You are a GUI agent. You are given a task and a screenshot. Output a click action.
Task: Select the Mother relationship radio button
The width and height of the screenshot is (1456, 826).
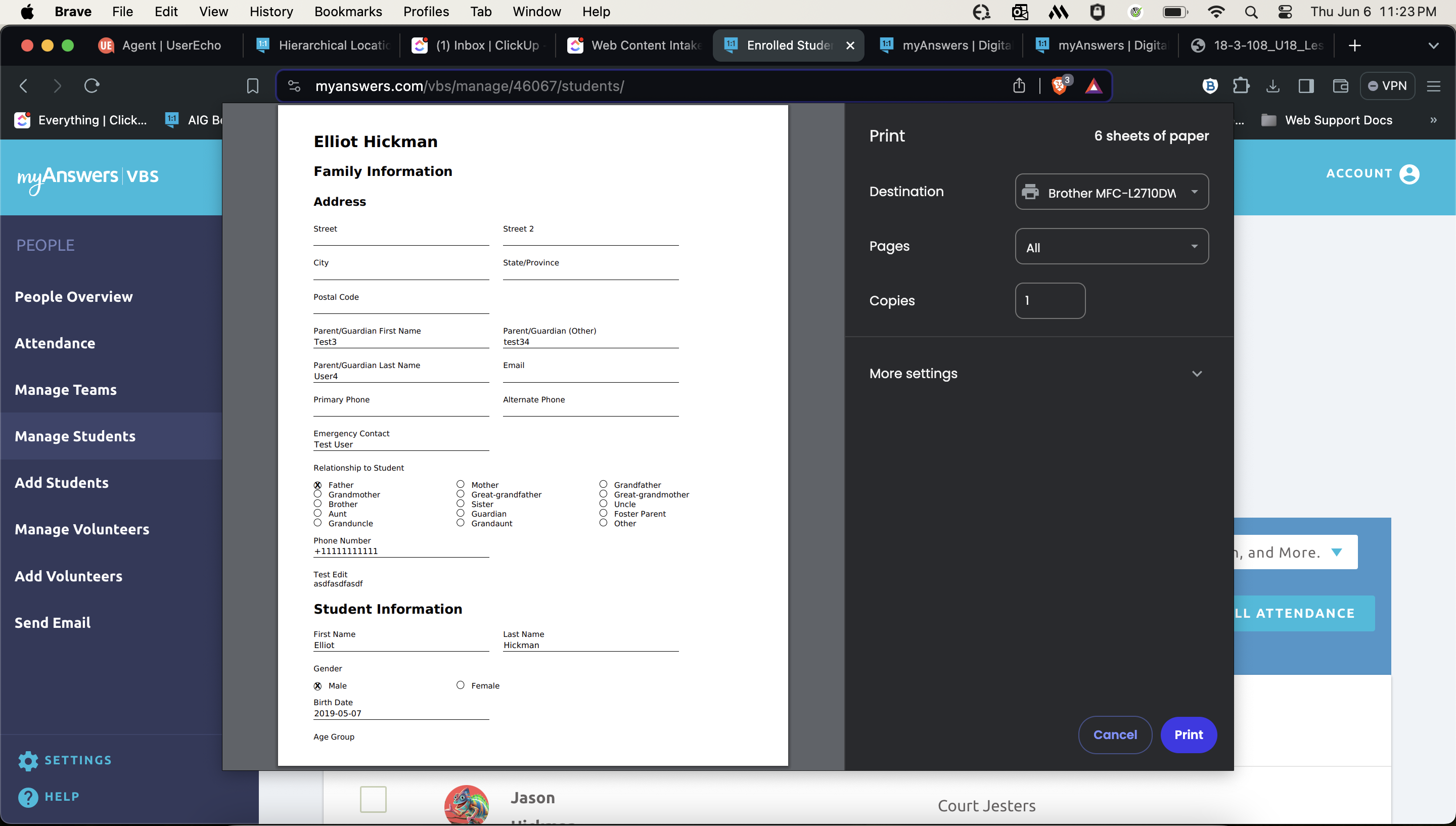(460, 484)
